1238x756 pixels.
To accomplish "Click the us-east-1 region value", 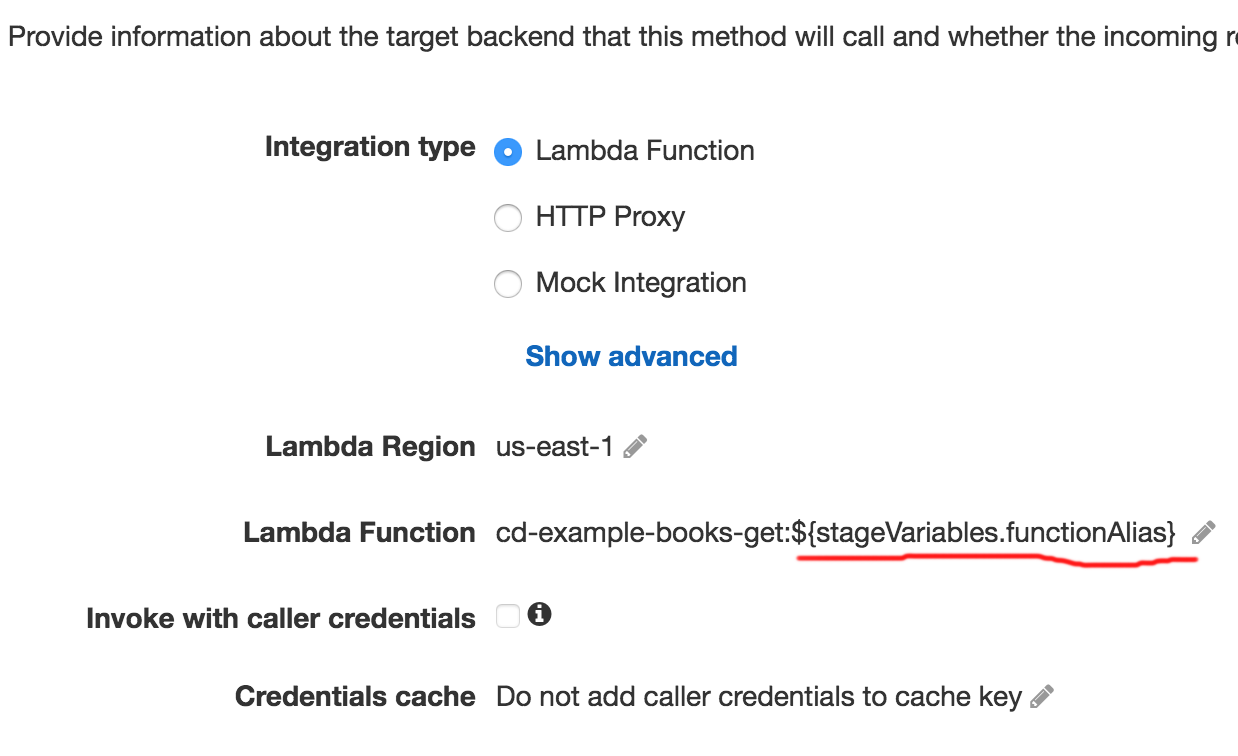I will (554, 447).
